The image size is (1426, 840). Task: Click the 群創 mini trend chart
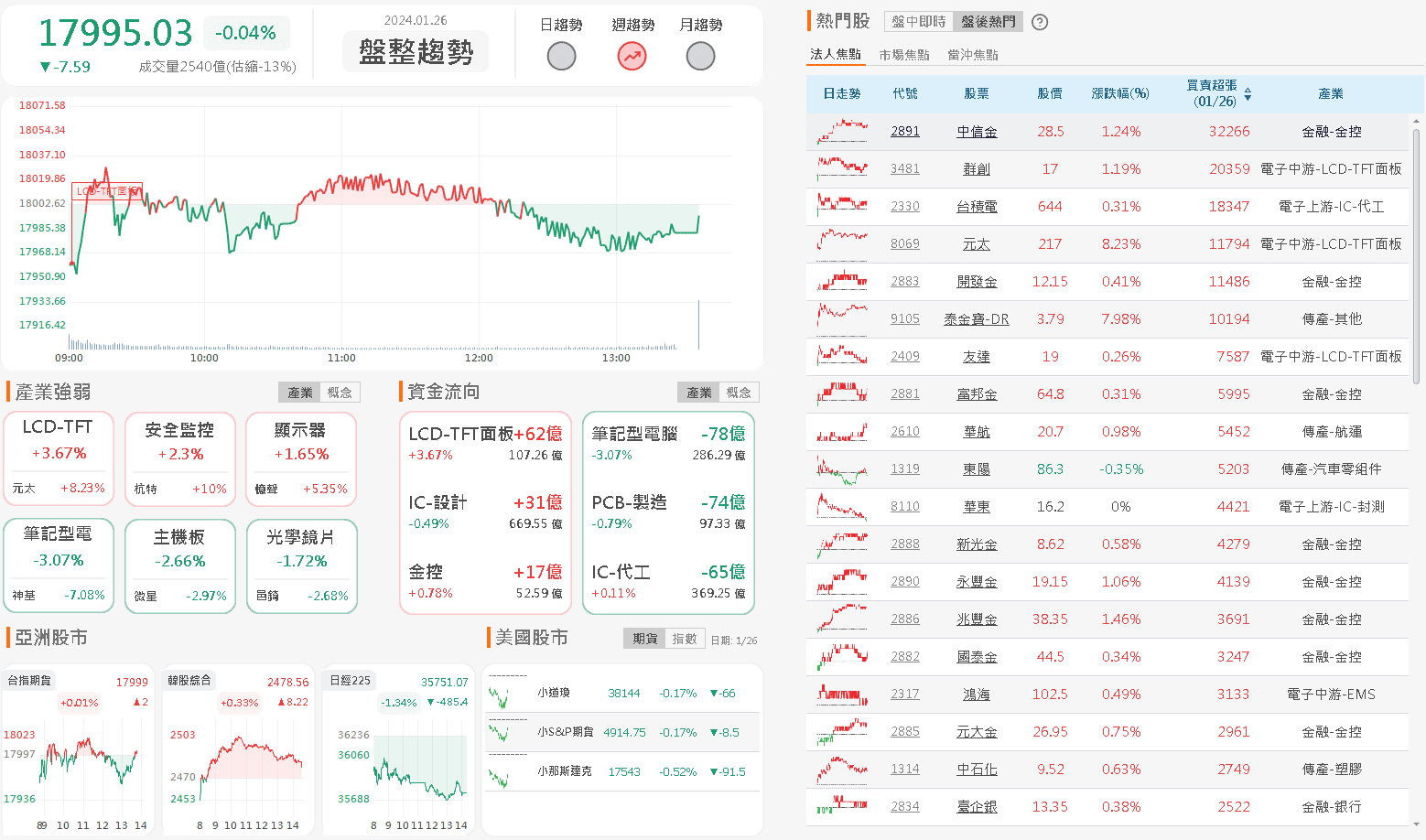click(x=841, y=168)
